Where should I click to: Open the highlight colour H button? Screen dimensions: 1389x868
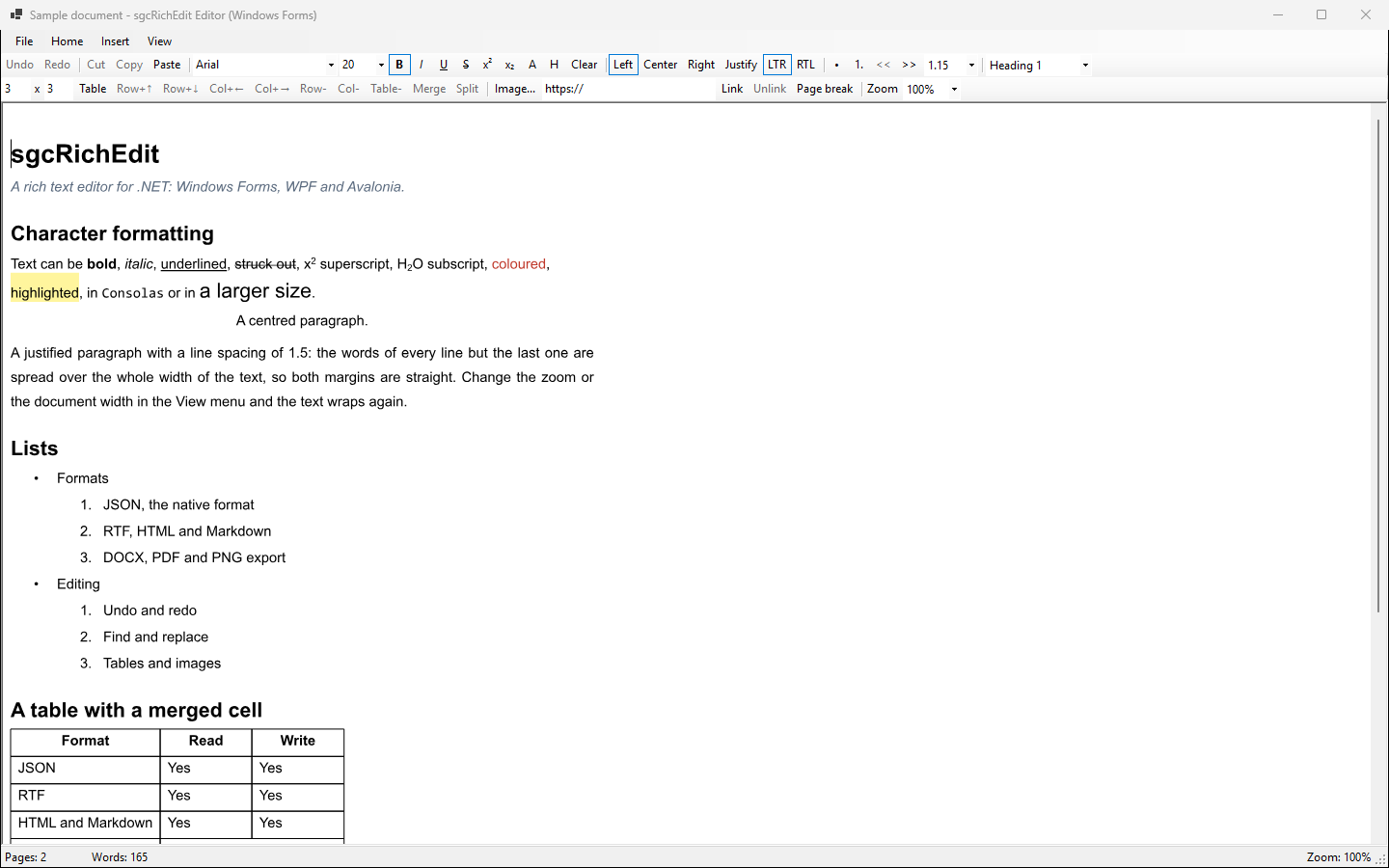click(554, 65)
